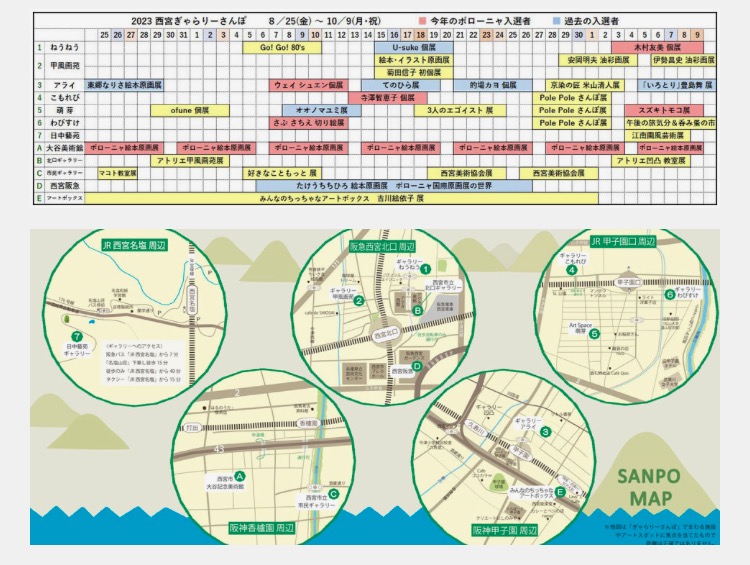
Task: Click the 木村友美 個展 schedule bar
Action: click(657, 47)
